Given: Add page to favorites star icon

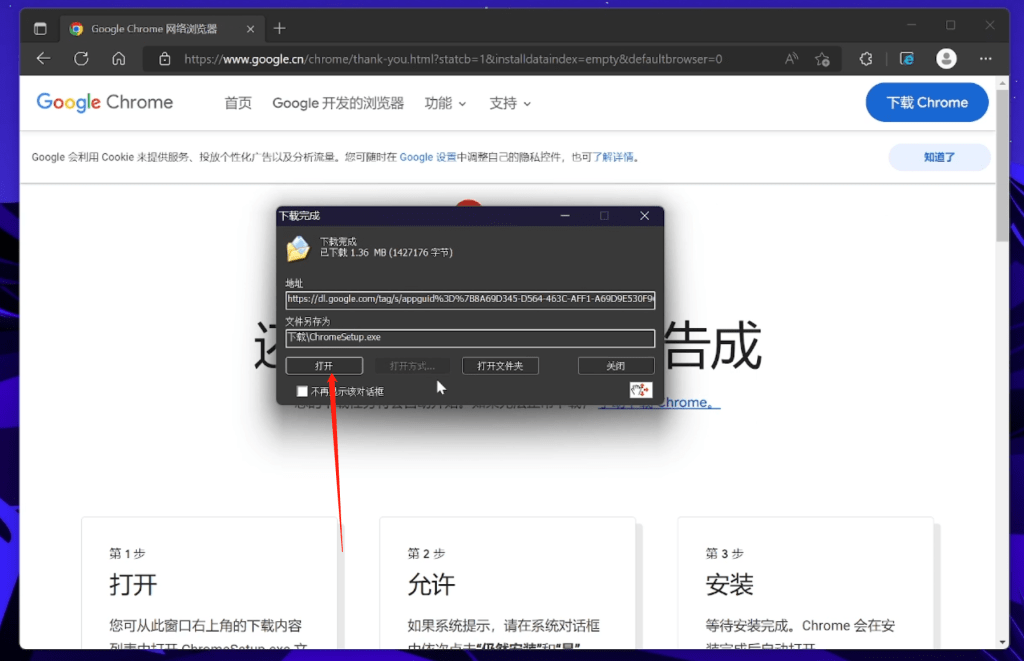Looking at the screenshot, I should point(822,59).
